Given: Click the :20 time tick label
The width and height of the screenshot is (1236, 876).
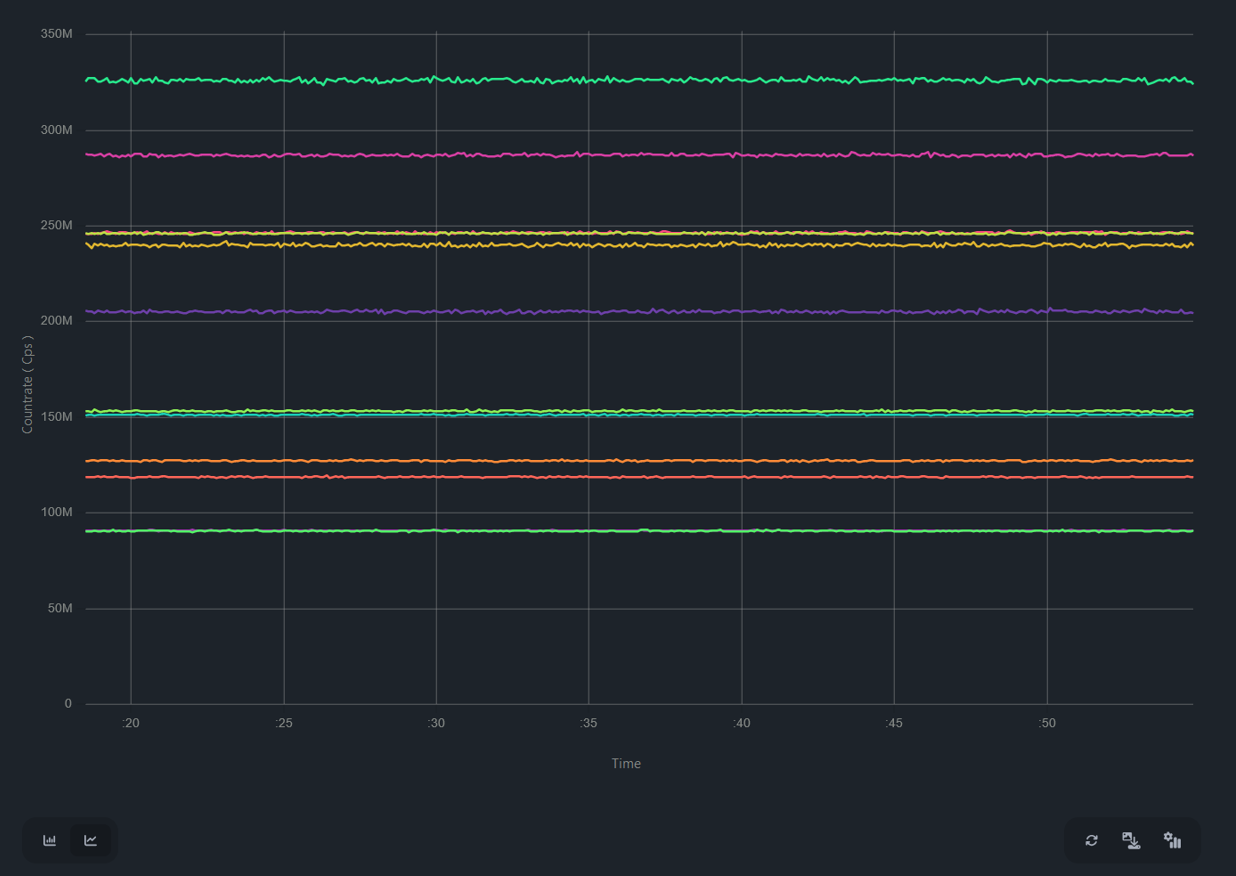Looking at the screenshot, I should (x=130, y=723).
